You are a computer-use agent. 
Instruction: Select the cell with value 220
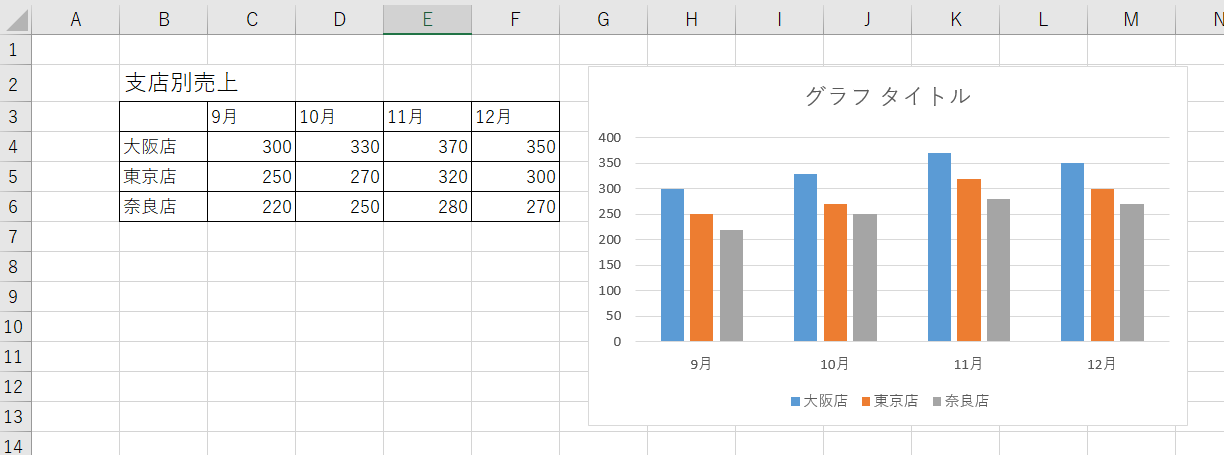point(251,207)
